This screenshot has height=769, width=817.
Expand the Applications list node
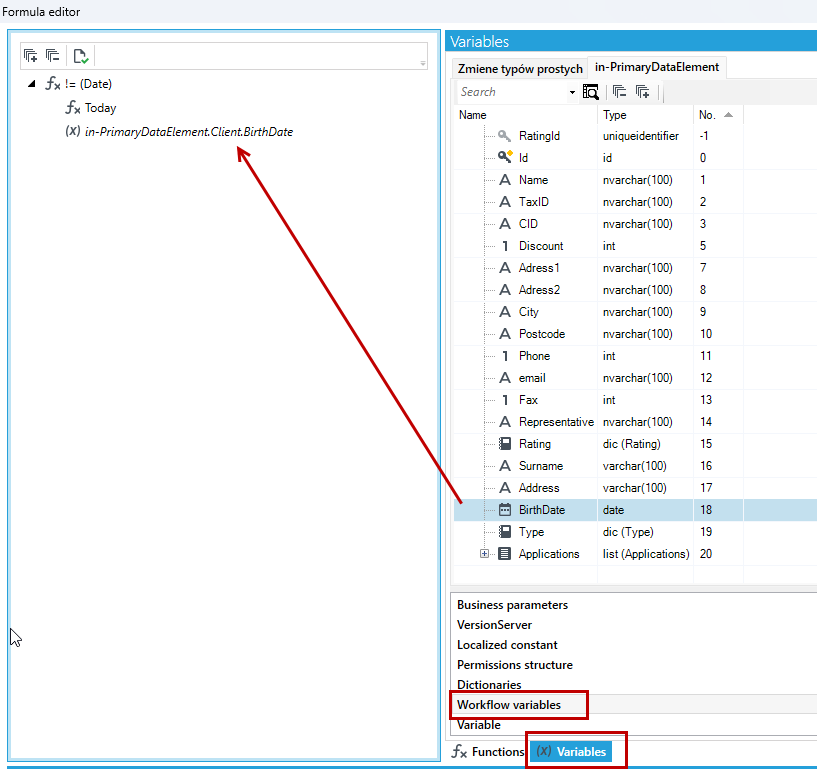tap(484, 554)
